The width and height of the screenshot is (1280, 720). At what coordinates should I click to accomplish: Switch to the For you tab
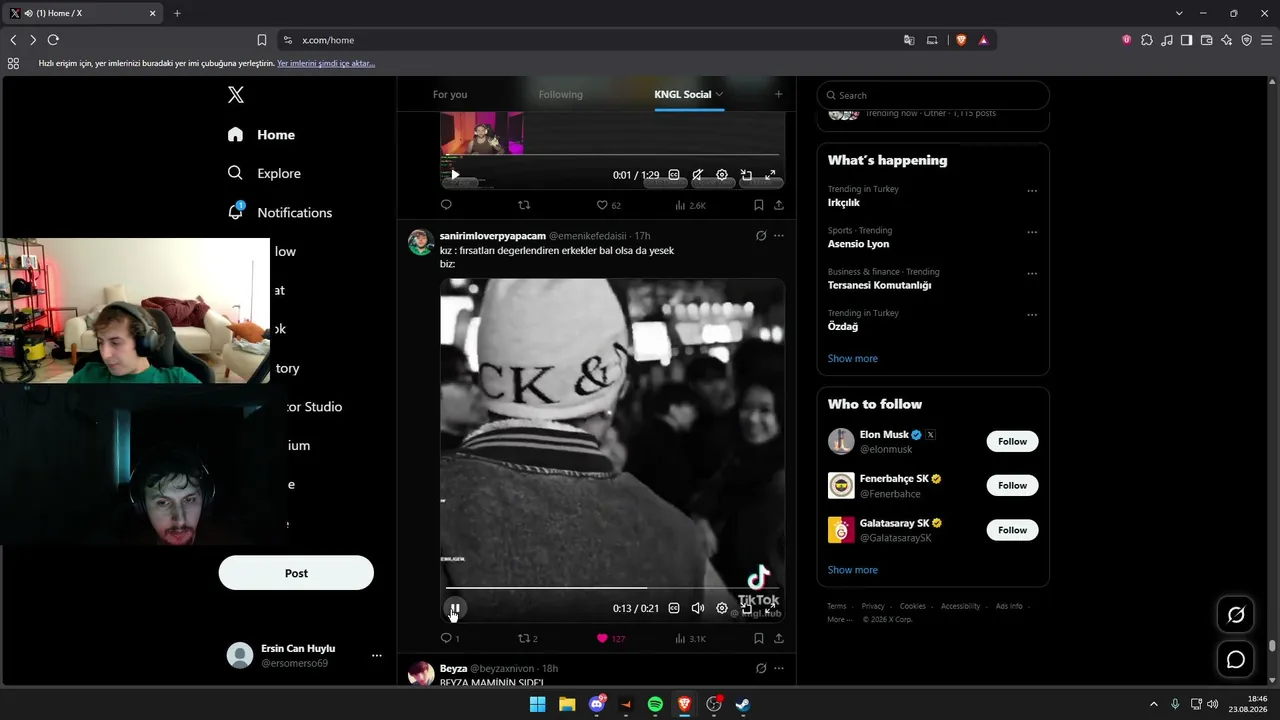pos(450,94)
